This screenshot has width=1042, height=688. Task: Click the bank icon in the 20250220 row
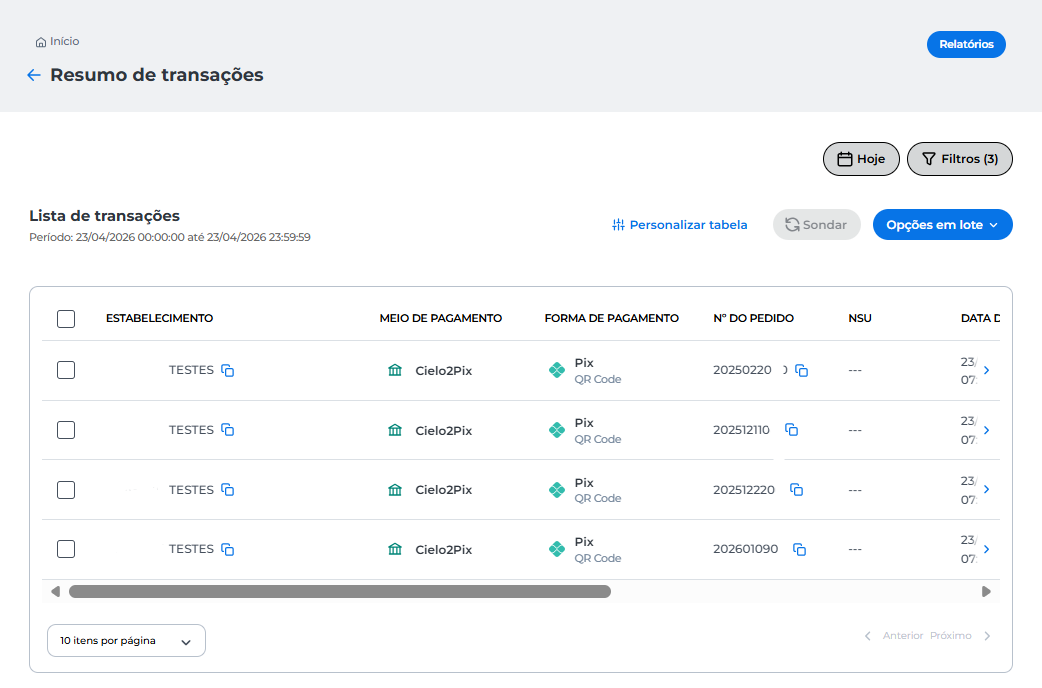(395, 370)
